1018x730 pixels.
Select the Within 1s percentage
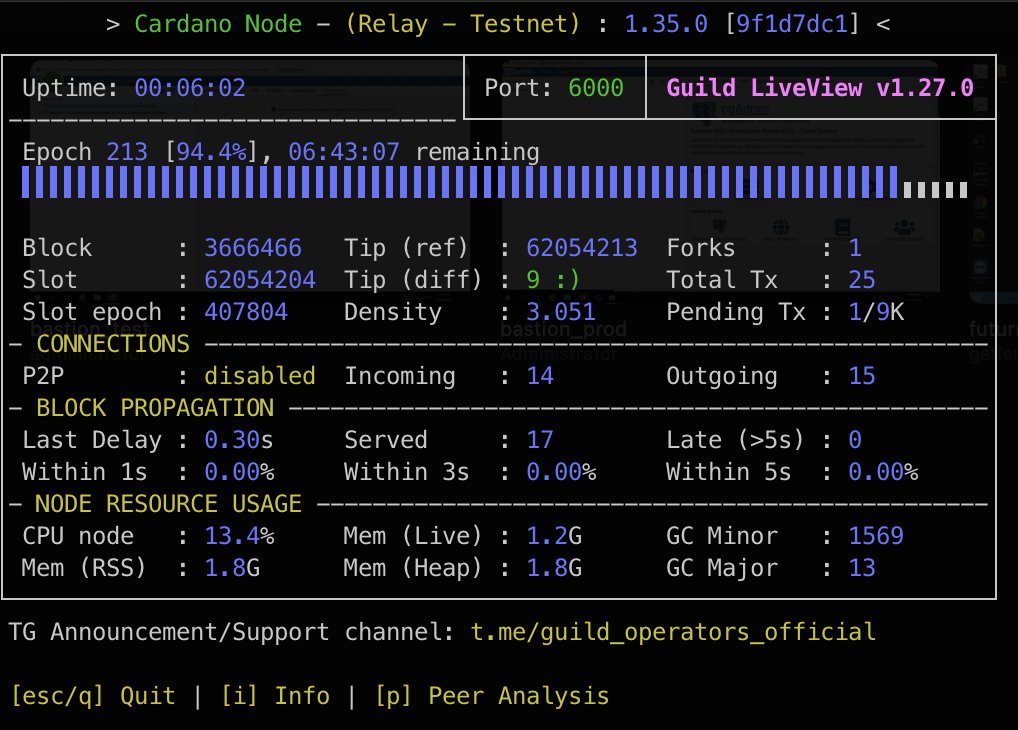pyautogui.click(x=239, y=472)
